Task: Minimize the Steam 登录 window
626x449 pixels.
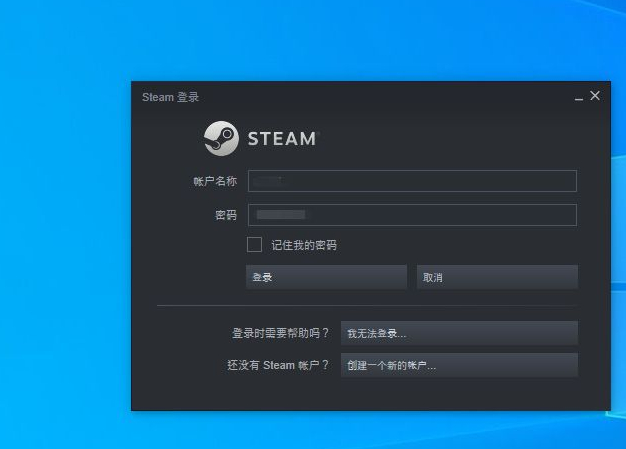Action: (579, 97)
